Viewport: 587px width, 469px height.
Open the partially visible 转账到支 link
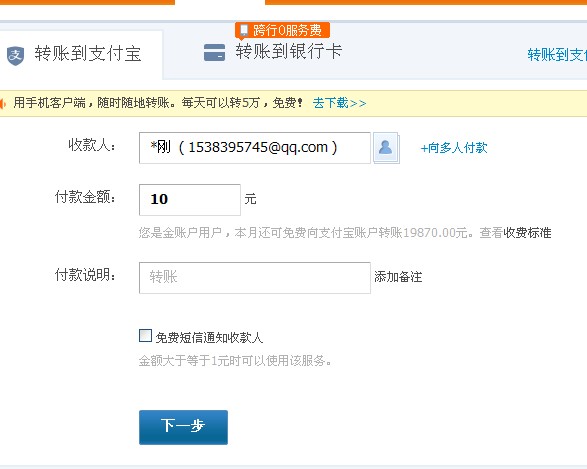[x=557, y=55]
